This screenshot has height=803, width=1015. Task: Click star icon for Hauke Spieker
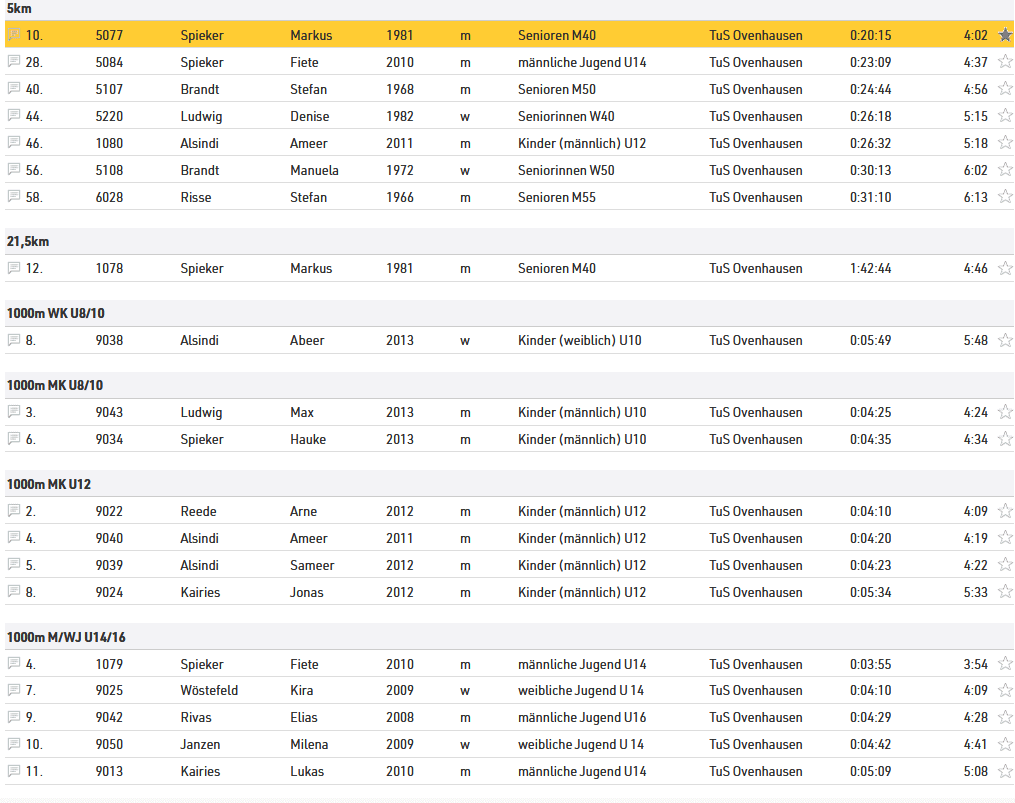pos(1005,438)
